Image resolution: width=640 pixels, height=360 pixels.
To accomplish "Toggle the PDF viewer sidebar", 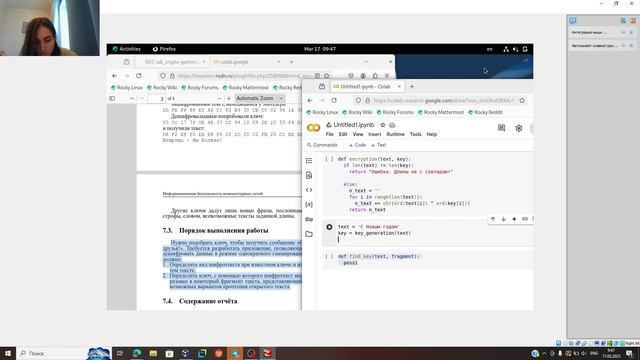I will click(x=112, y=98).
